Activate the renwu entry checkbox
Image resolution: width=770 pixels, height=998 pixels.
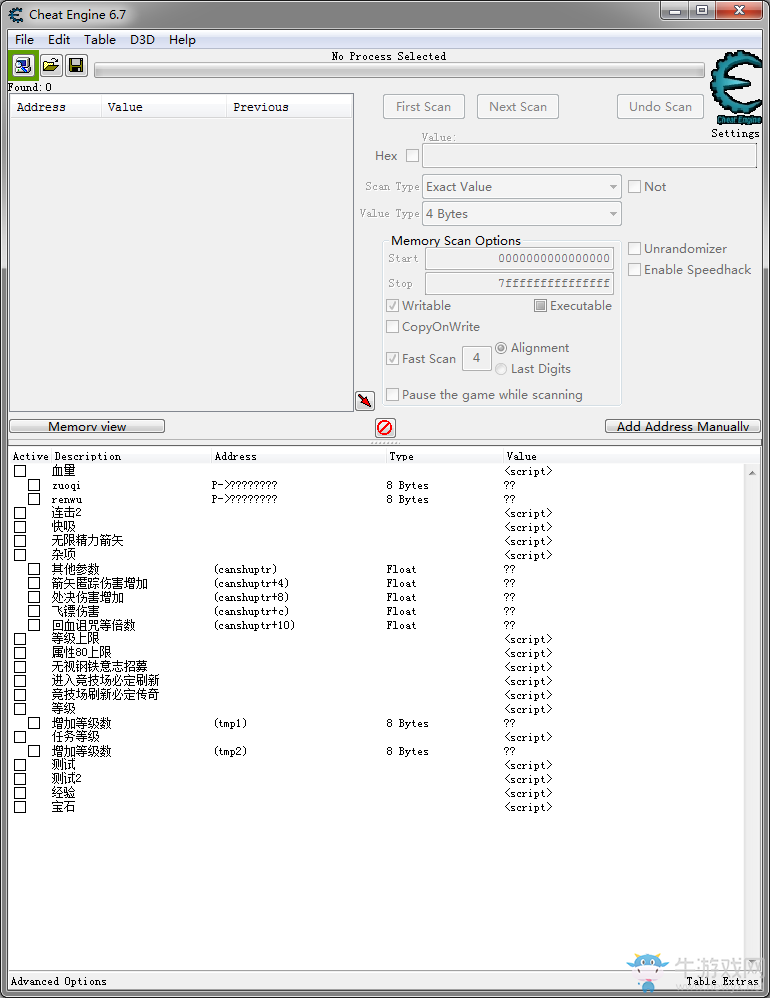[34, 499]
